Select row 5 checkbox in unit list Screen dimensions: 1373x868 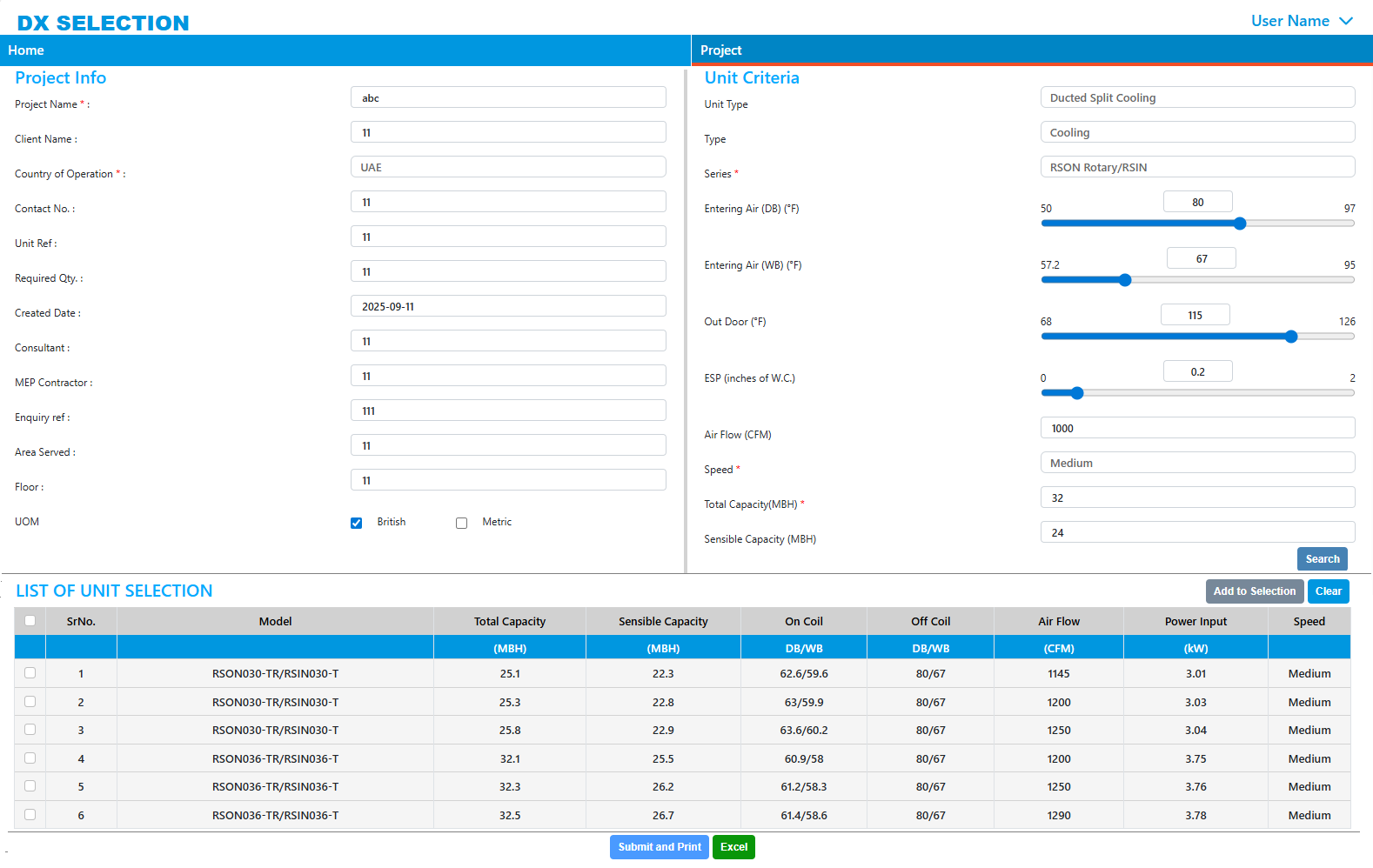coord(30,785)
